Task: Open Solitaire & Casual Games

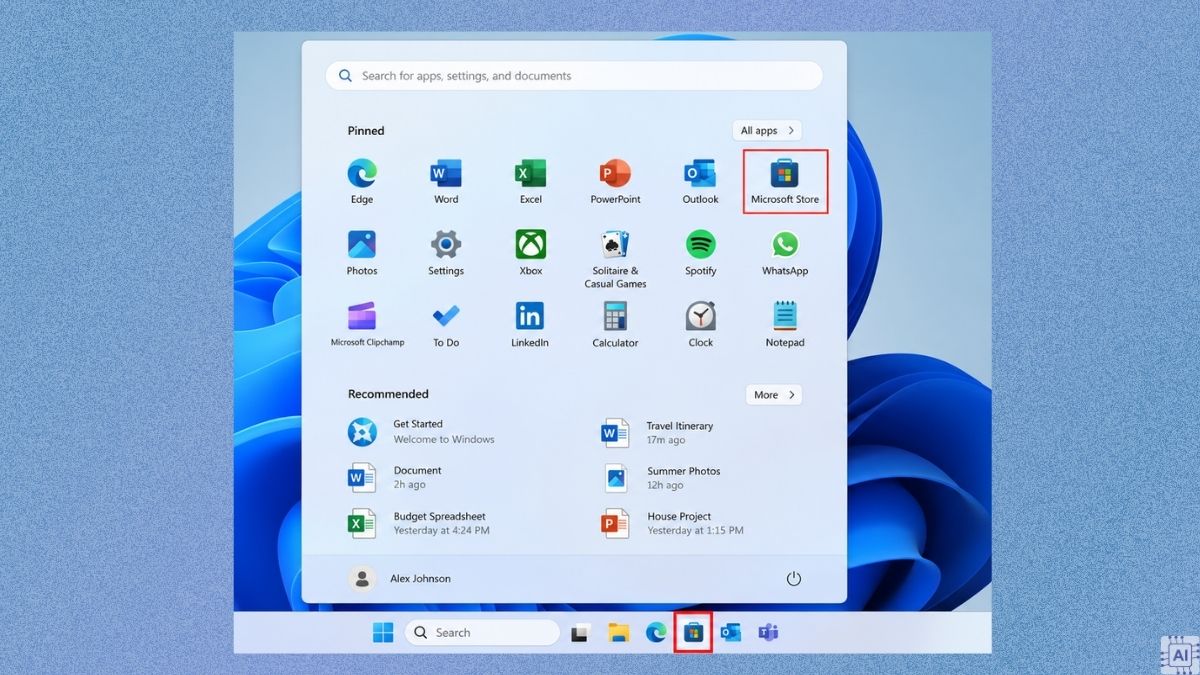Action: click(615, 260)
